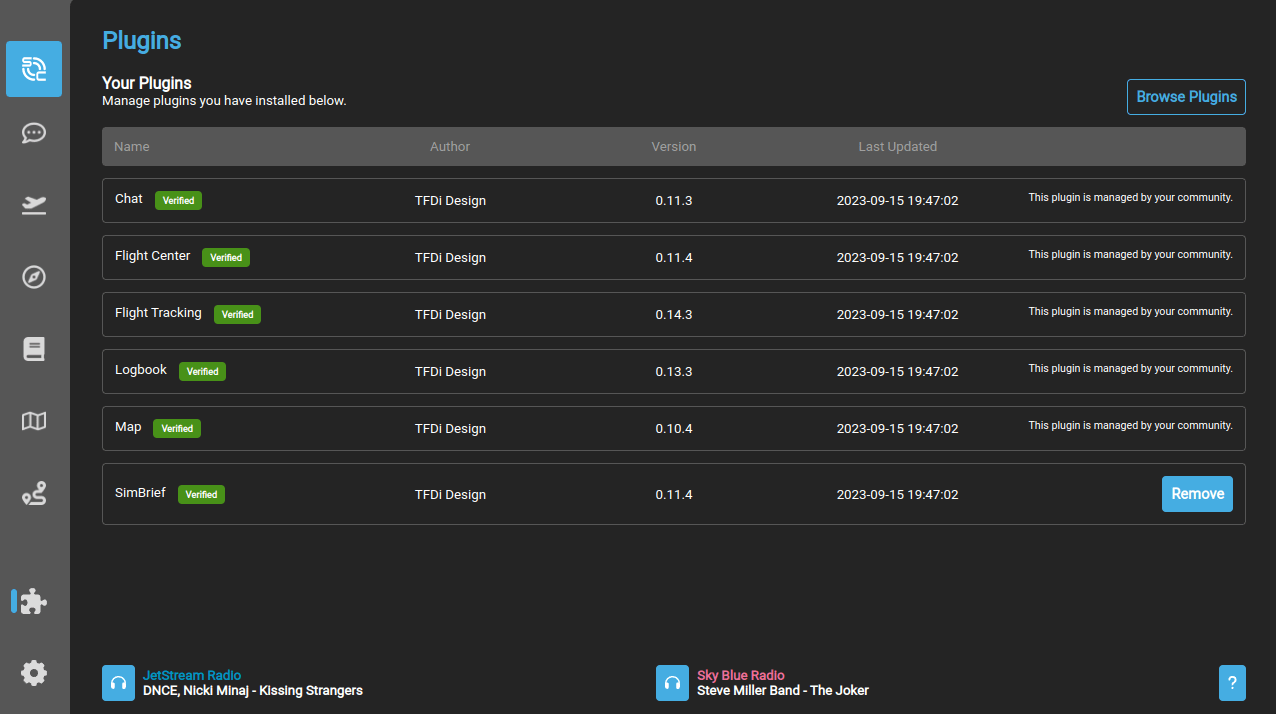Select the puzzle piece plugins icon

(x=34, y=601)
